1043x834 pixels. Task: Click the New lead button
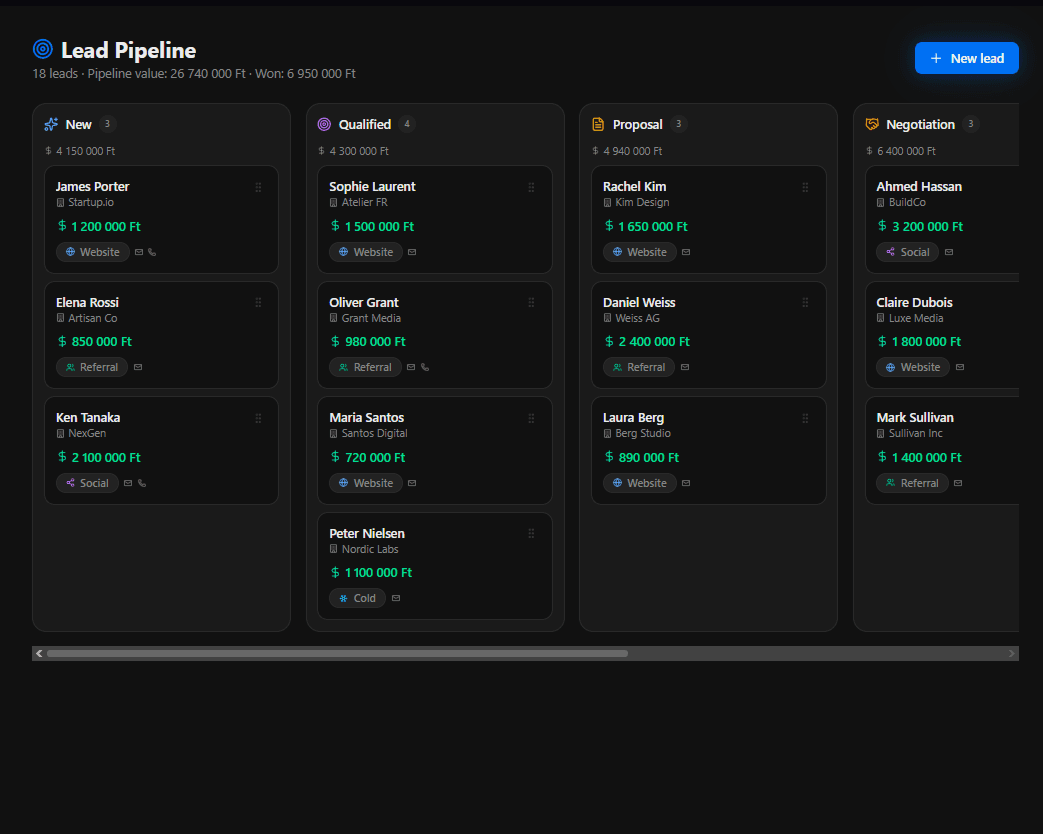(x=967, y=58)
